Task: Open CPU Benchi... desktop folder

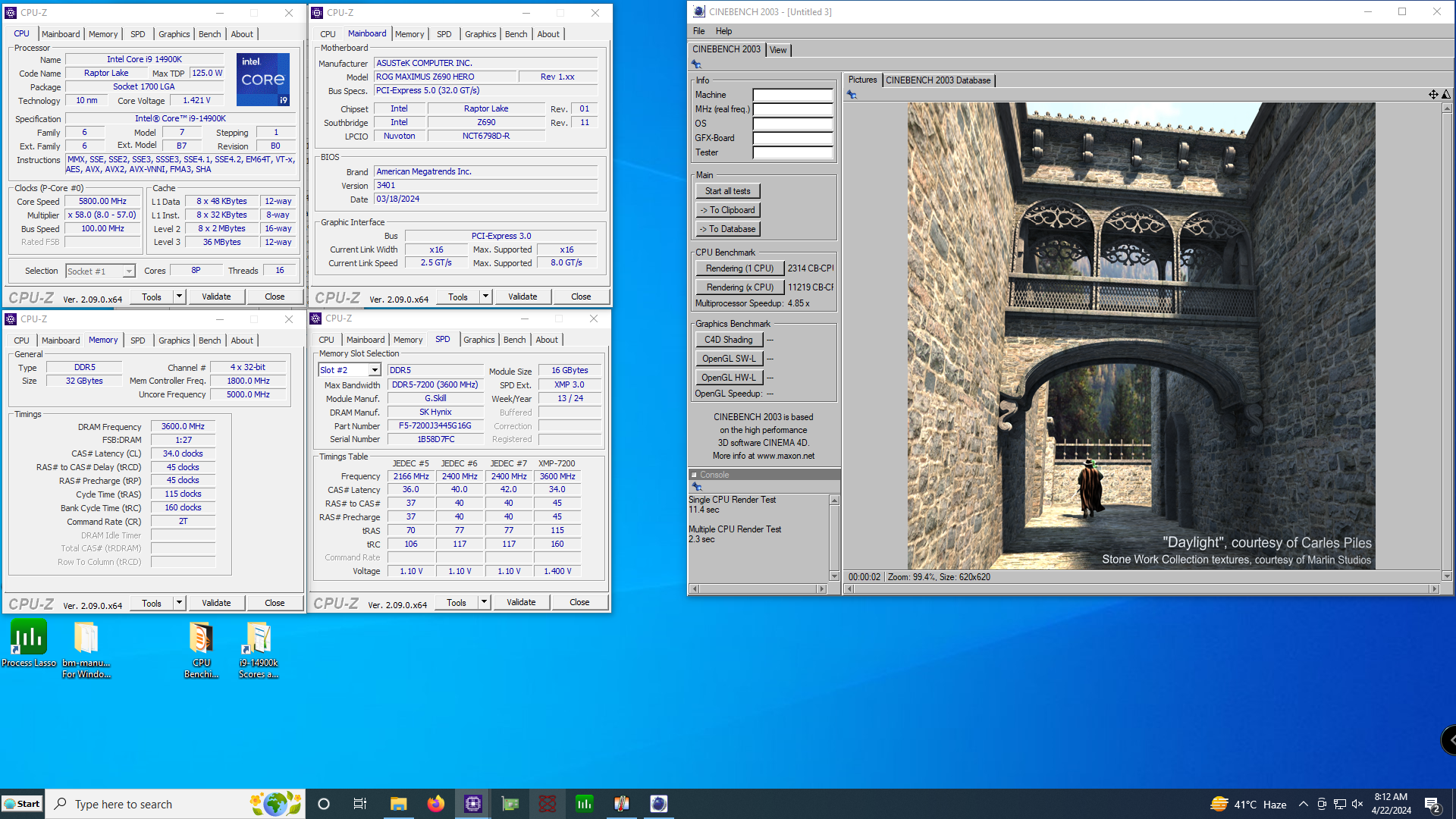Action: [x=201, y=648]
